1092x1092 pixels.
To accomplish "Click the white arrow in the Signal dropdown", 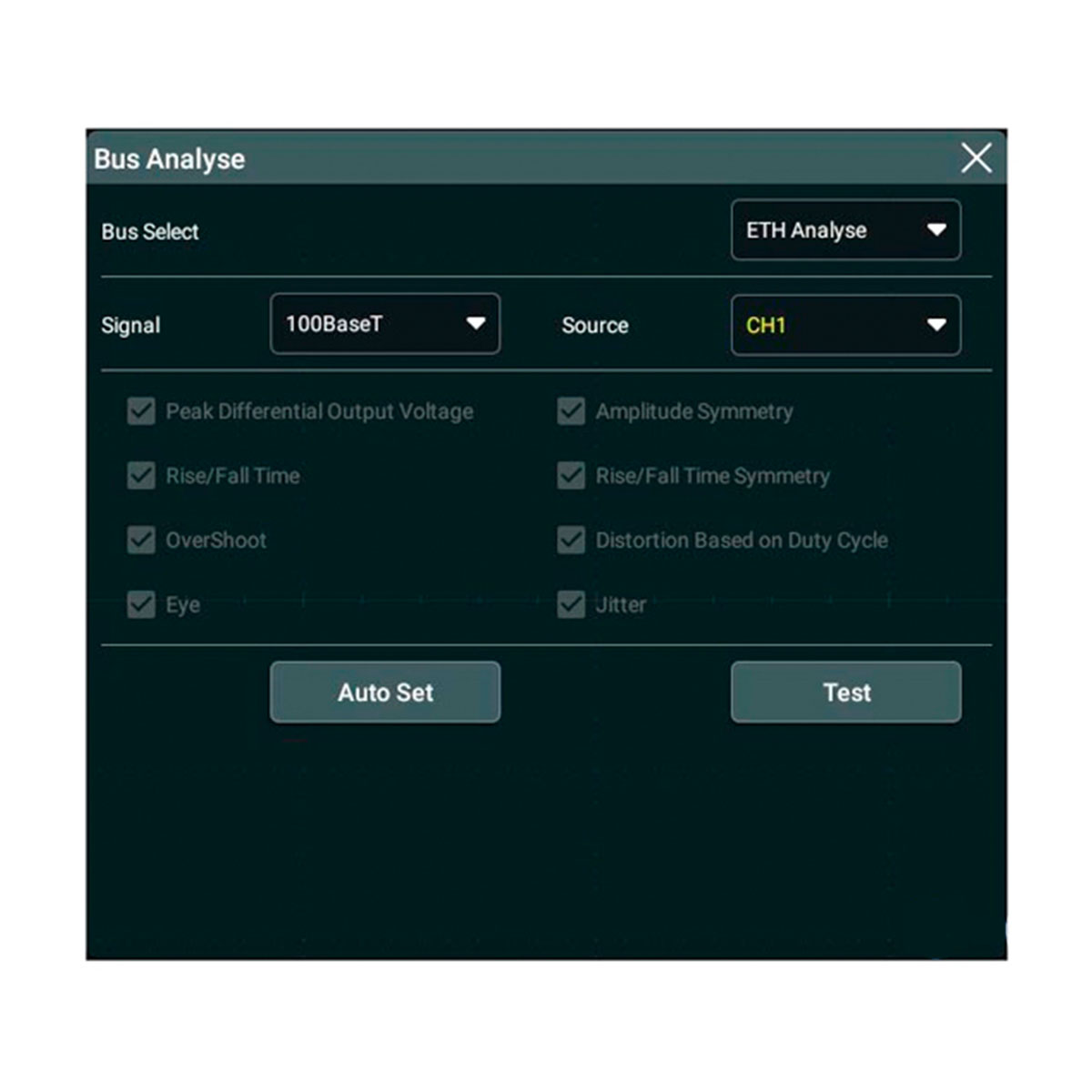I will 475,324.
